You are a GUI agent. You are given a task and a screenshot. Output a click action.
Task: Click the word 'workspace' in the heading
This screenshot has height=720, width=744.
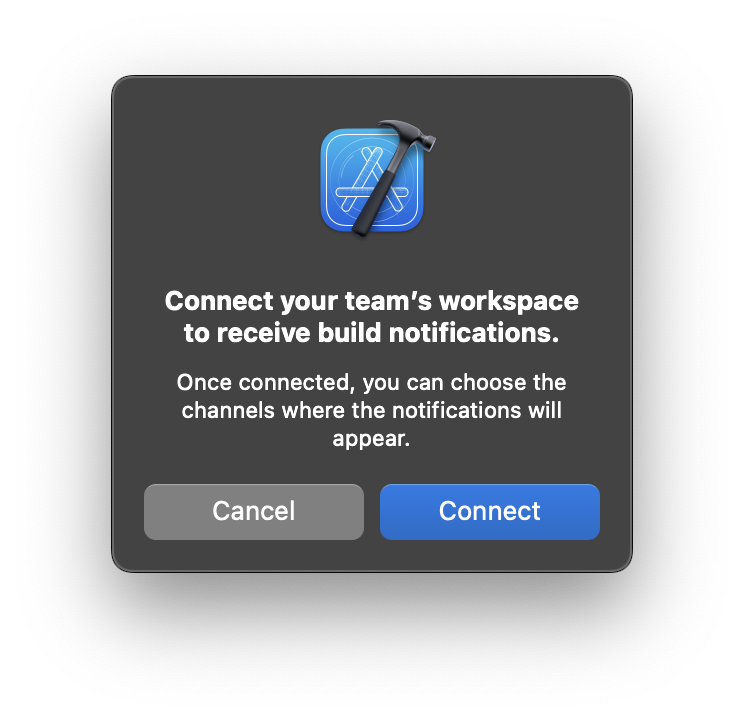(509, 303)
